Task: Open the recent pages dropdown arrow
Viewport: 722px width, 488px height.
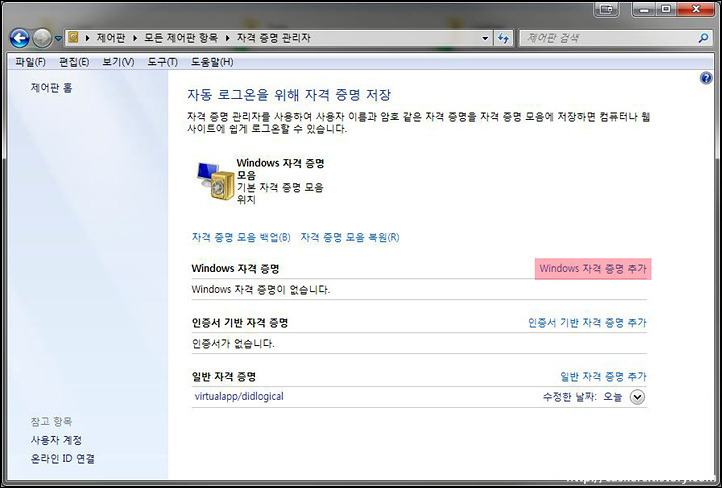Action: coord(58,39)
